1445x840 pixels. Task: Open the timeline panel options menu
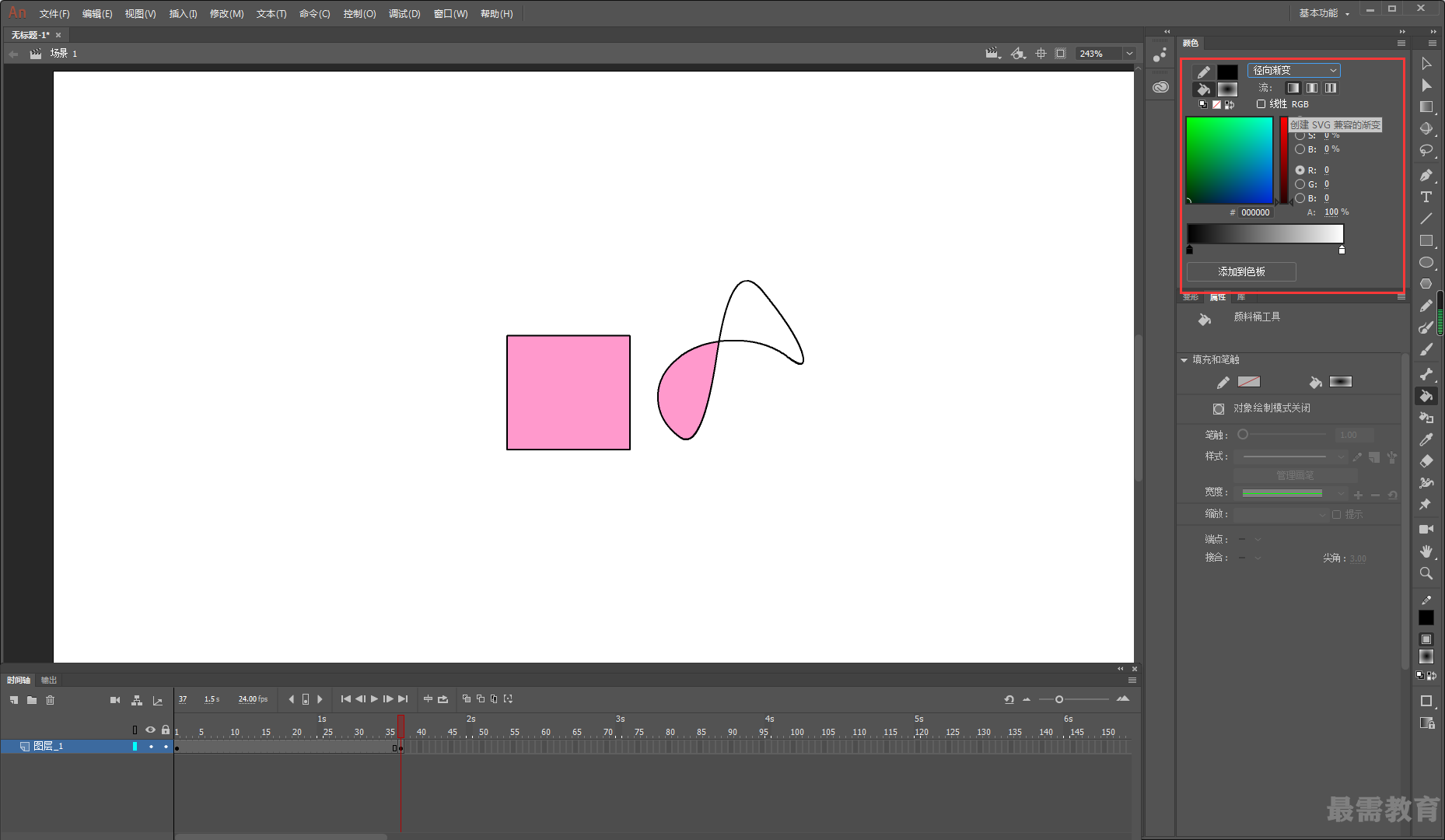point(1132,681)
